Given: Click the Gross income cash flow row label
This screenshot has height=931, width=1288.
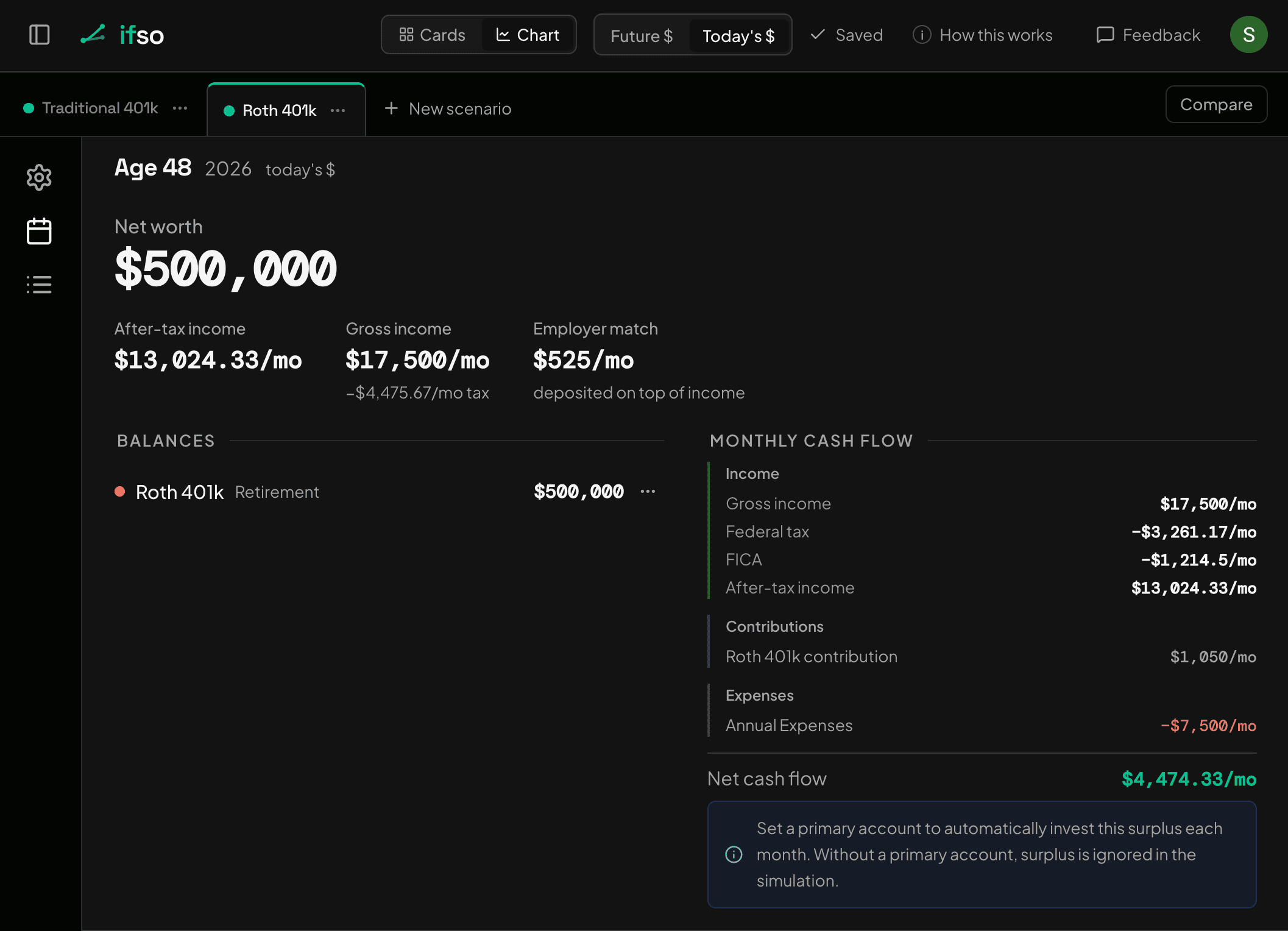Looking at the screenshot, I should tap(778, 503).
